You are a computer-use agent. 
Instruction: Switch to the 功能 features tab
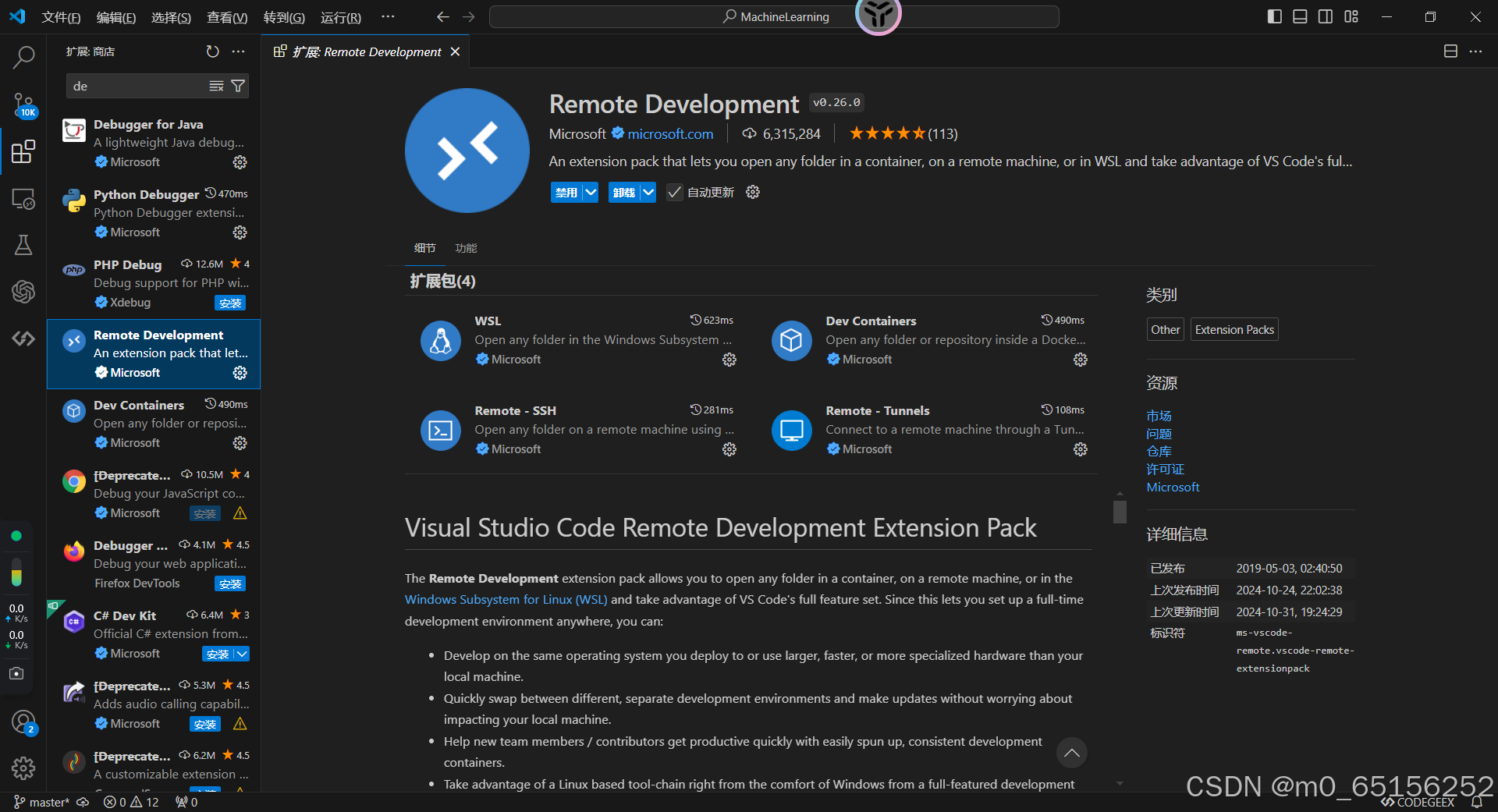466,248
